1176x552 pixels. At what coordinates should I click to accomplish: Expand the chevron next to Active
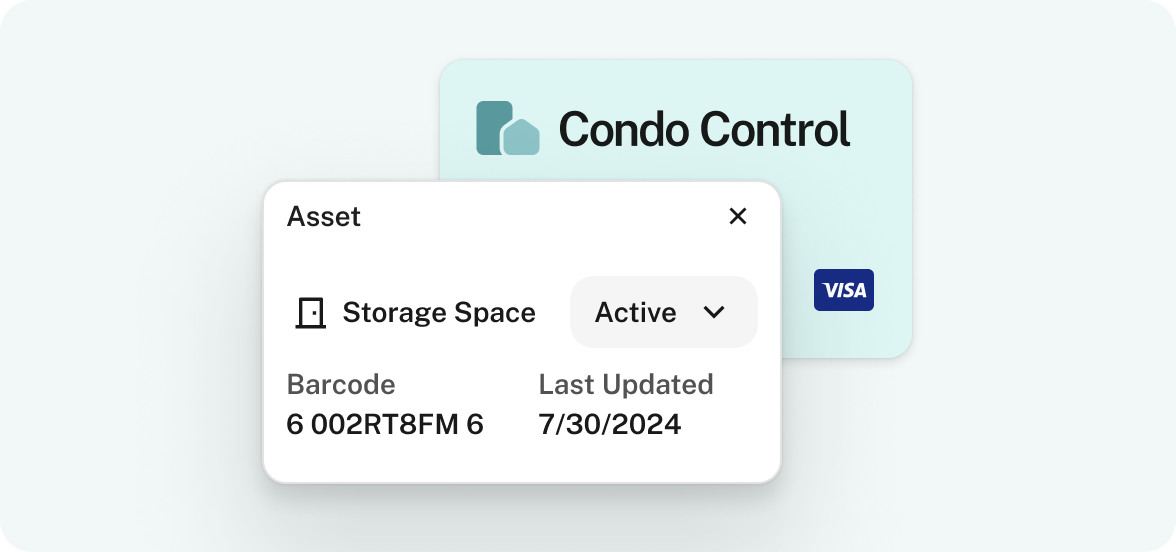click(715, 312)
